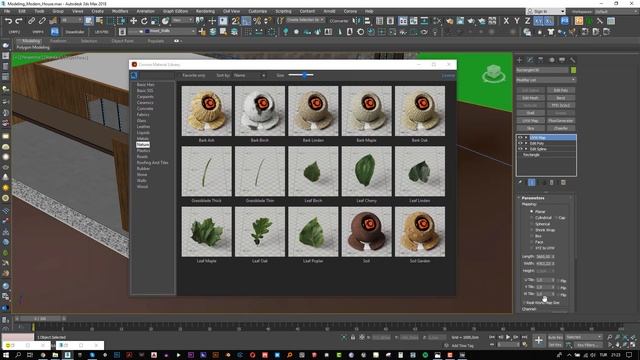Open Configure Modifier Sets icon

[x=563, y=182]
